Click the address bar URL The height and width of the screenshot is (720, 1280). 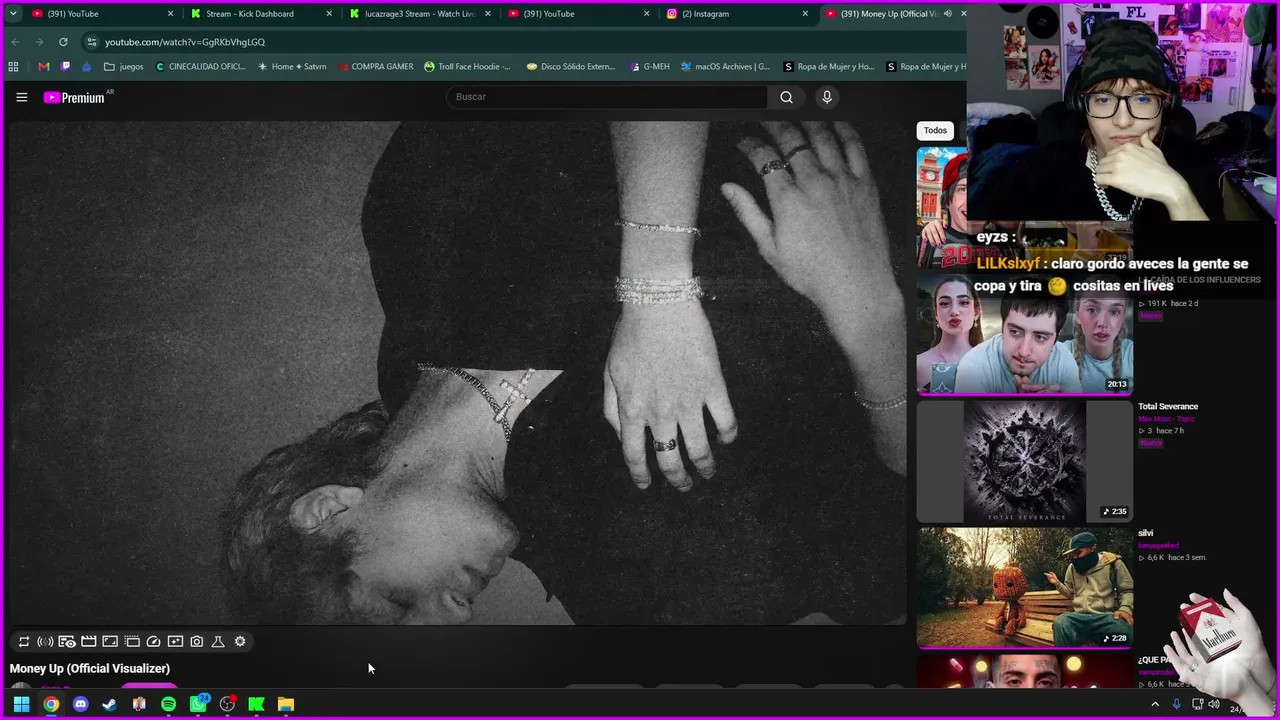click(x=185, y=42)
